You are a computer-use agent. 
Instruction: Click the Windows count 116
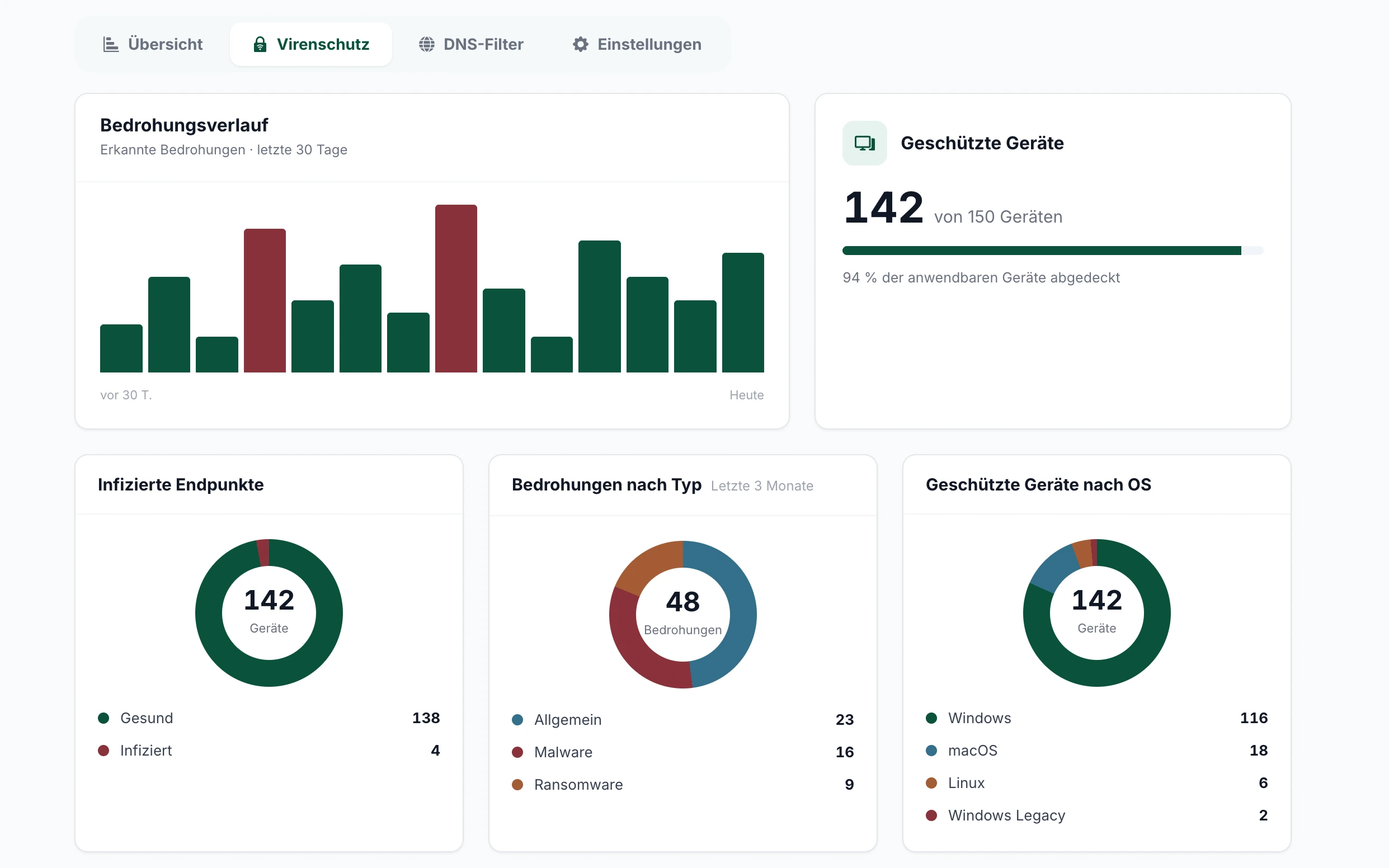tap(1254, 718)
